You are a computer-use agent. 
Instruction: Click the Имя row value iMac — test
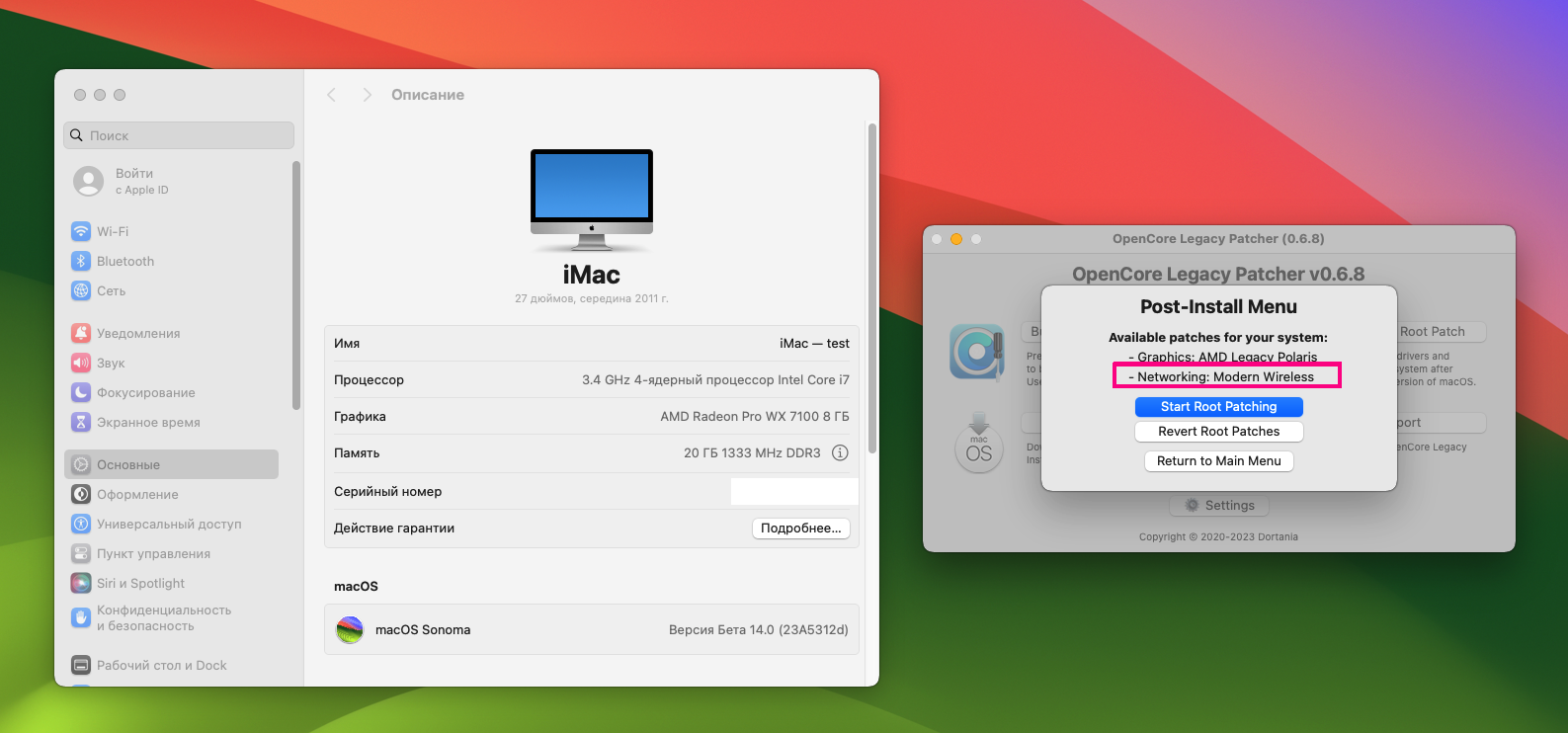[814, 344]
